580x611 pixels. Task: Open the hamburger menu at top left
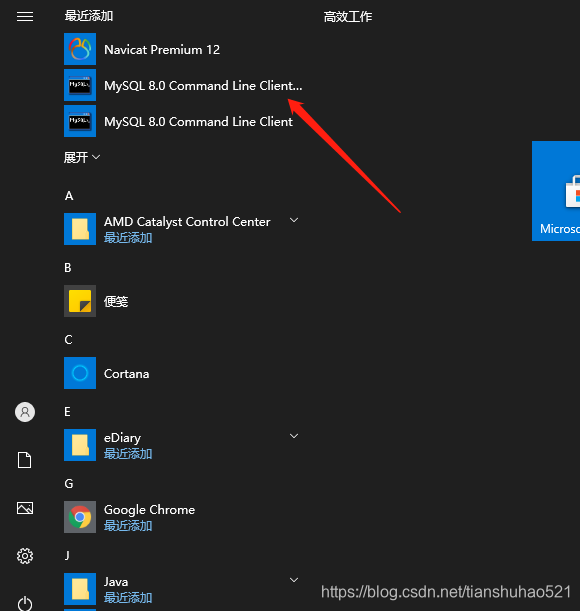(x=25, y=17)
